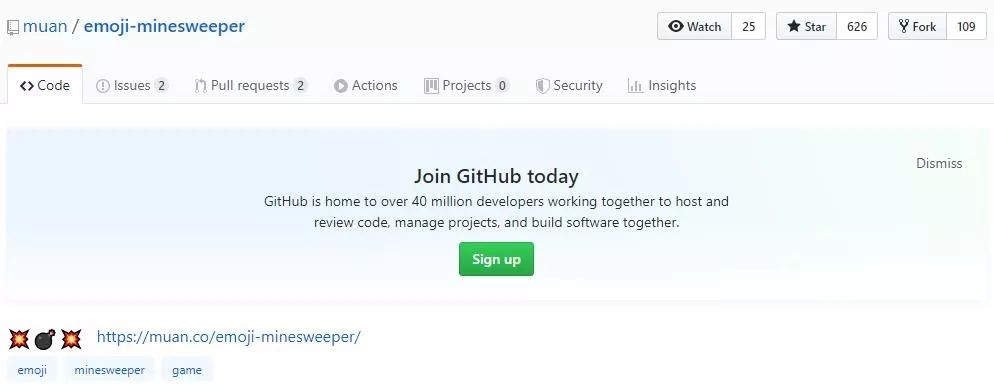Viewport: 994px width, 392px height.
Task: Click the eye icon on Watch button
Action: (x=676, y=27)
